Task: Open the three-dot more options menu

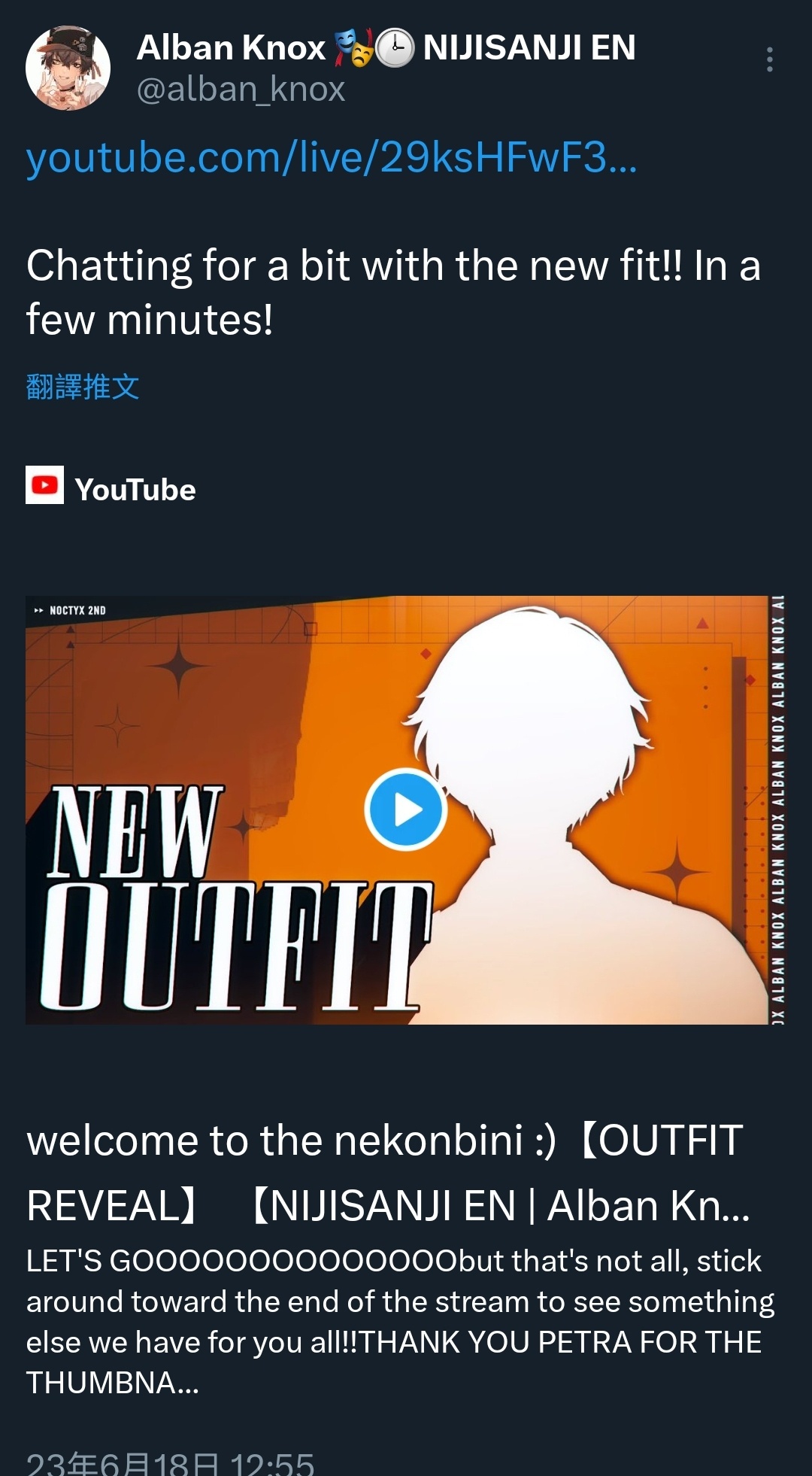Action: 769,59
